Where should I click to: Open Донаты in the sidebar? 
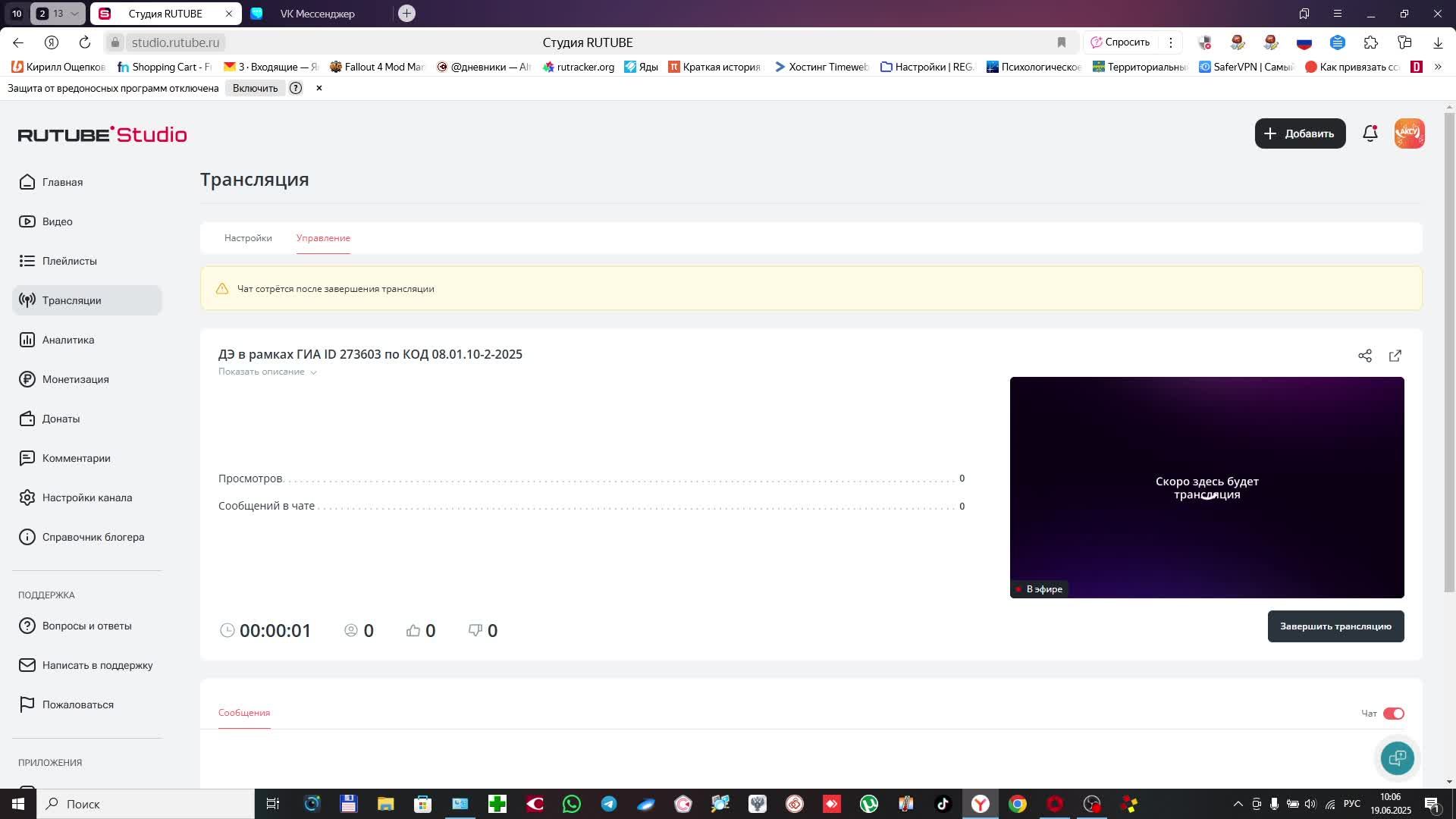(61, 419)
